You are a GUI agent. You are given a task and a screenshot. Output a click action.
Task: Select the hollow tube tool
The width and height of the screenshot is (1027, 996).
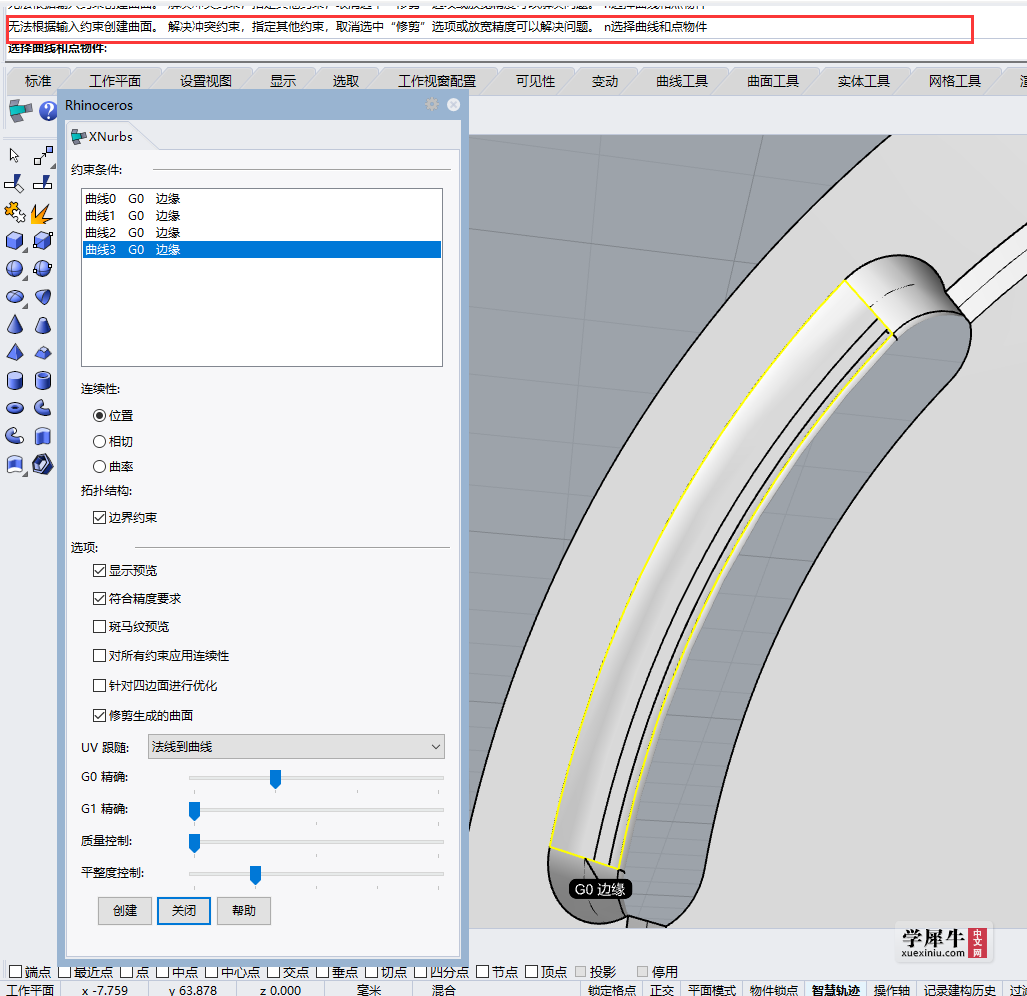(43, 380)
